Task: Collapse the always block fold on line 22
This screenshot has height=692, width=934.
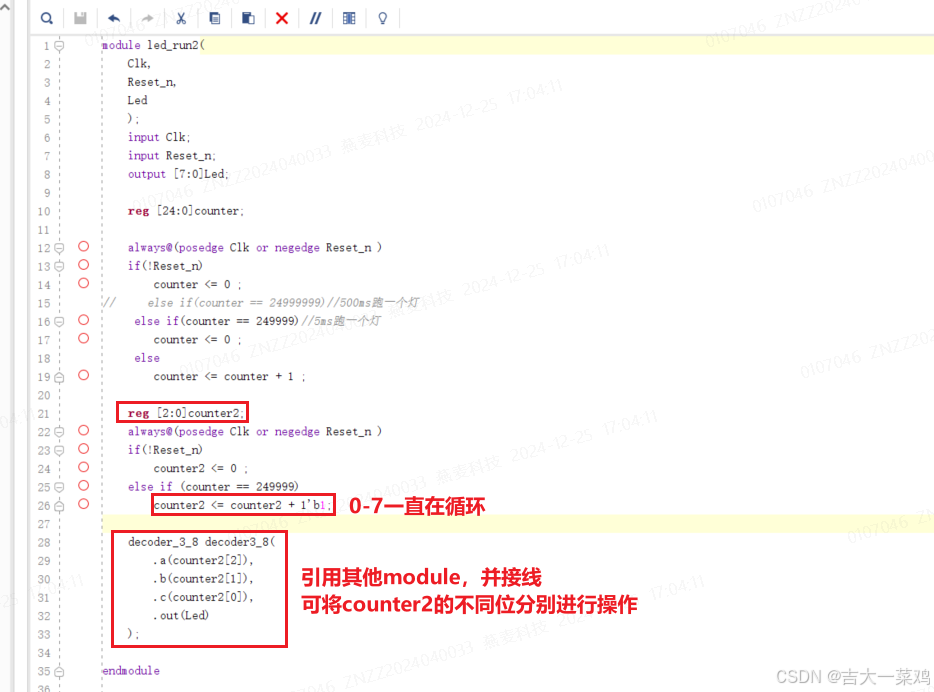Action: [x=59, y=432]
